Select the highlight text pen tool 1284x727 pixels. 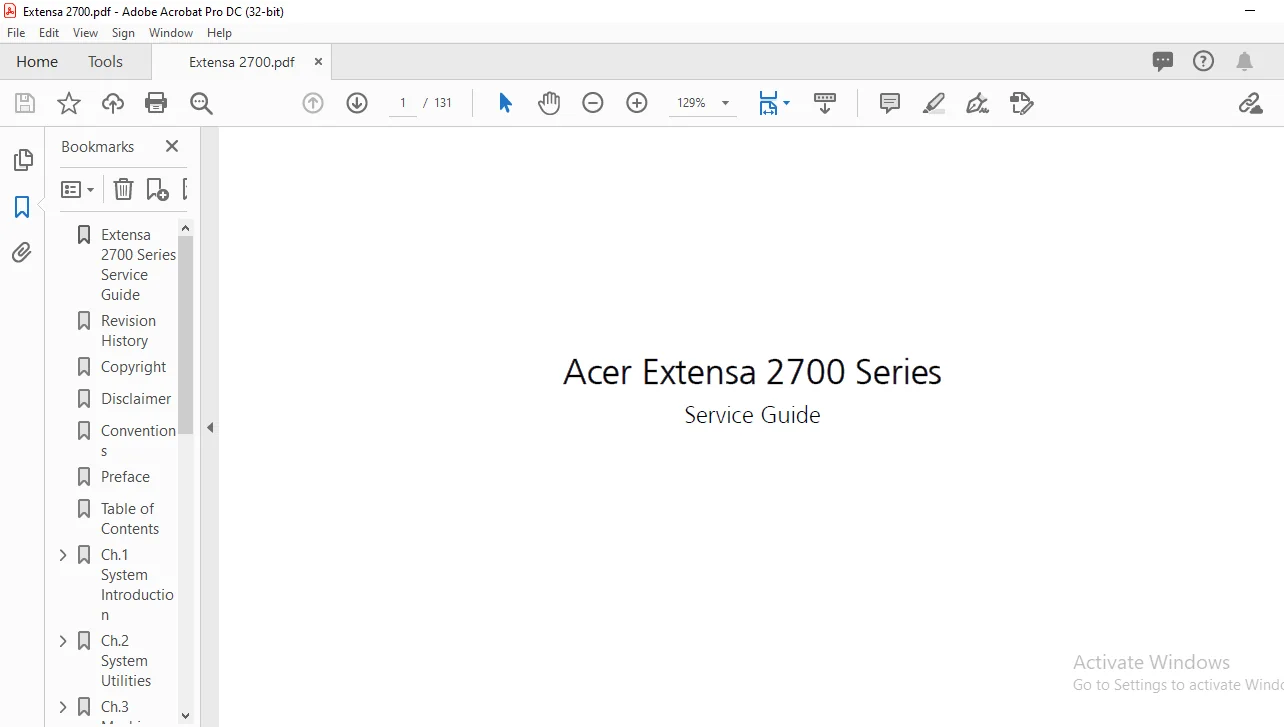(x=934, y=103)
